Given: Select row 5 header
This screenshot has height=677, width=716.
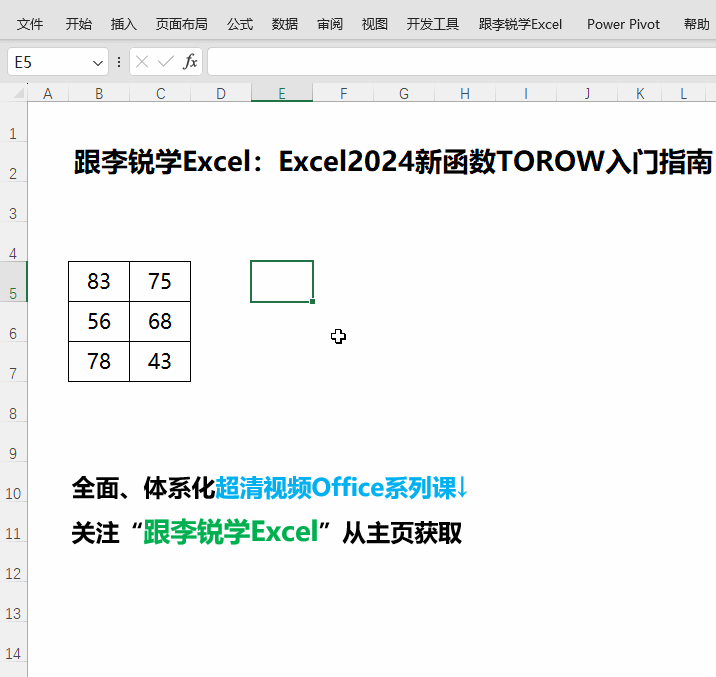Looking at the screenshot, I should 13,282.
